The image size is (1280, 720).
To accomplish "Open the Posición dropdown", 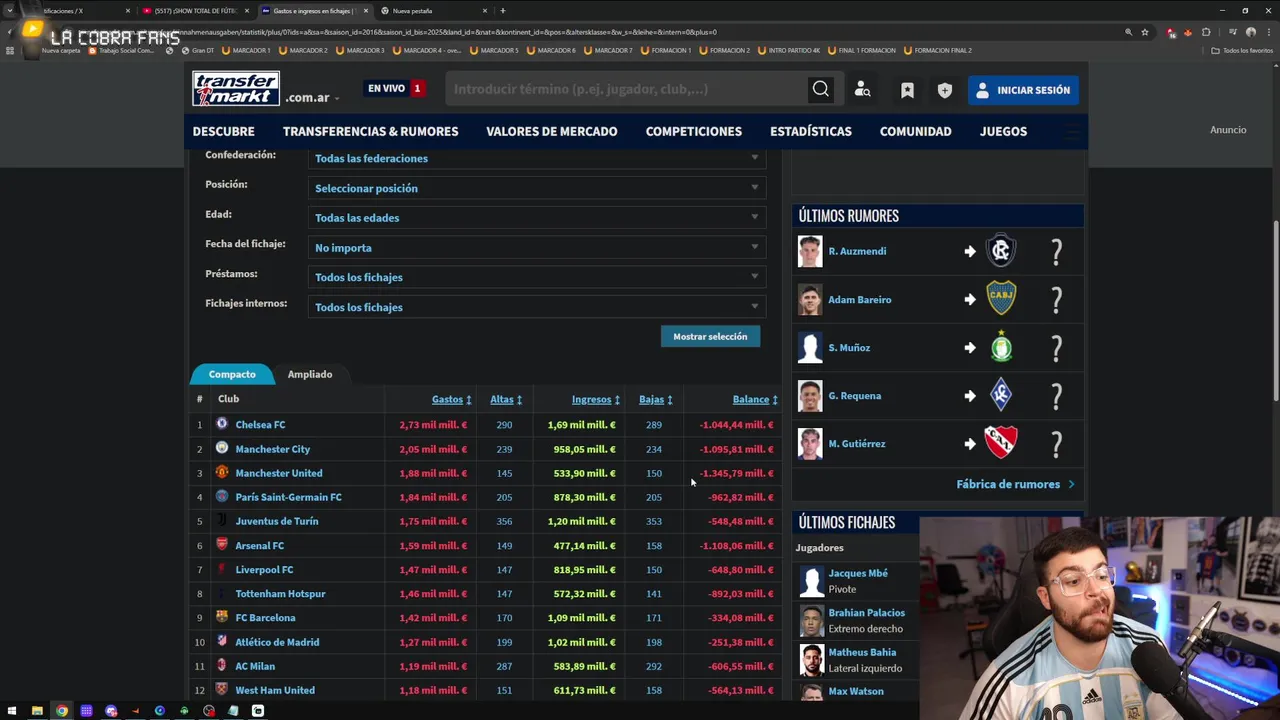I will pyautogui.click(x=536, y=188).
